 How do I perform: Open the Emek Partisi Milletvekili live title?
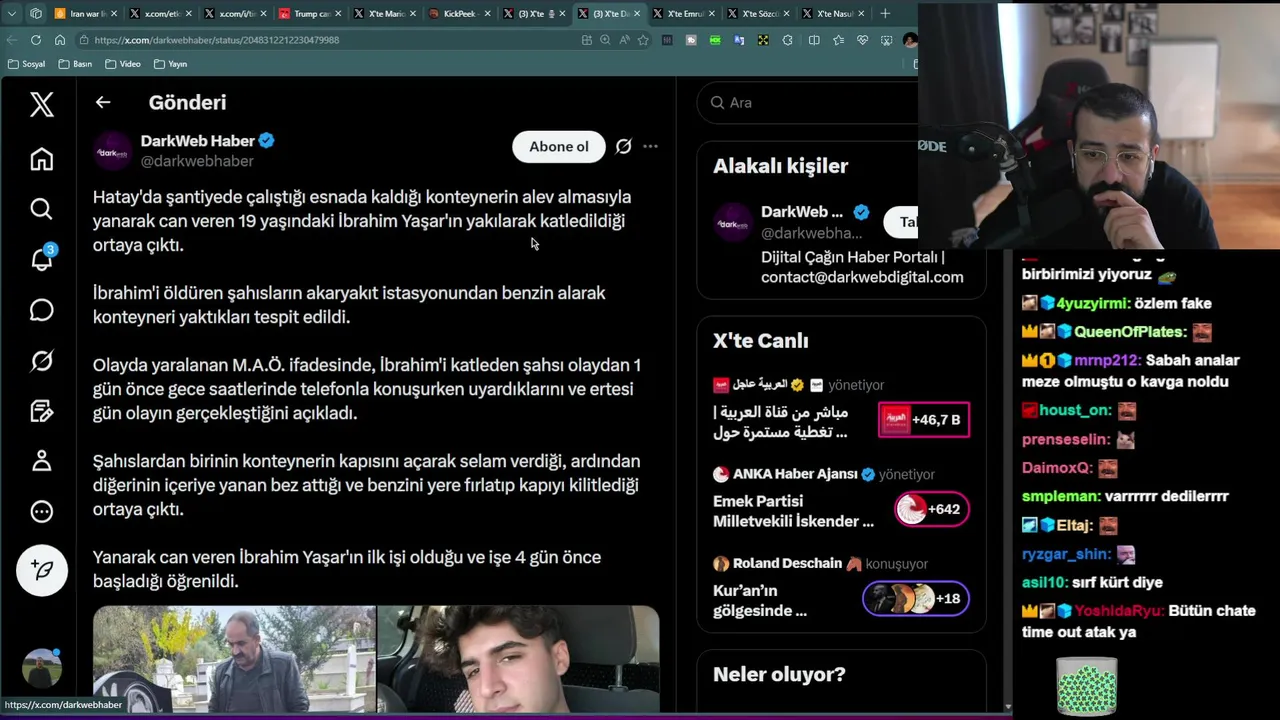[x=793, y=511]
